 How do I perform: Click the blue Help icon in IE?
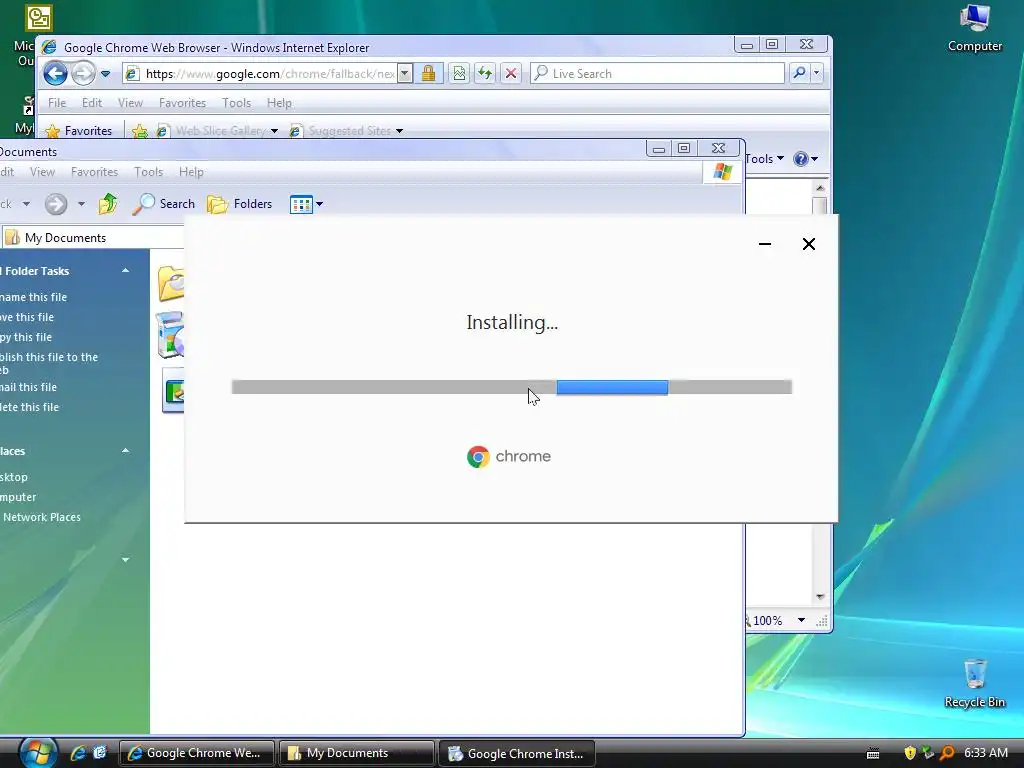click(x=801, y=159)
